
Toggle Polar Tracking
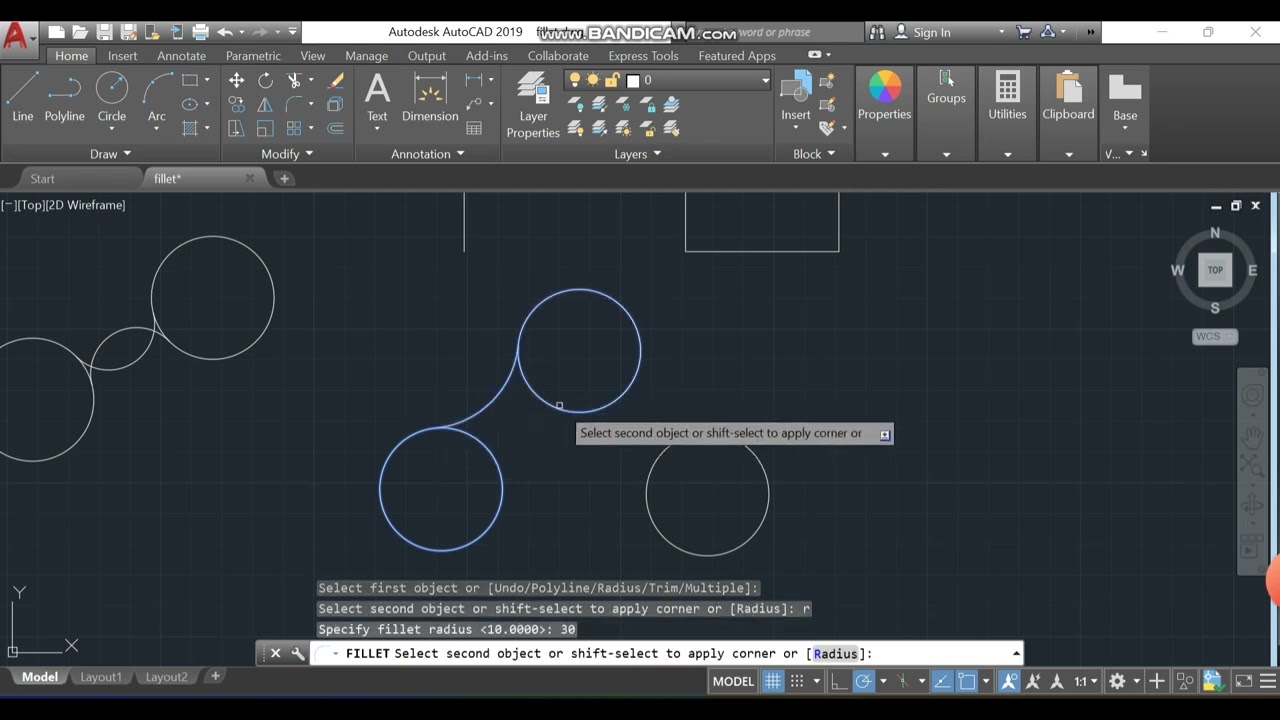coord(863,681)
